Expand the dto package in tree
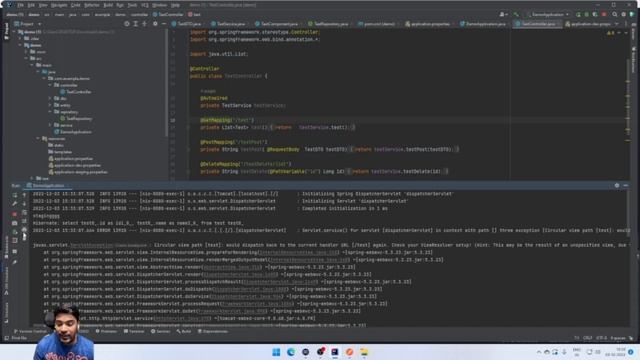This screenshot has width=640, height=360. pyautogui.click(x=50, y=98)
